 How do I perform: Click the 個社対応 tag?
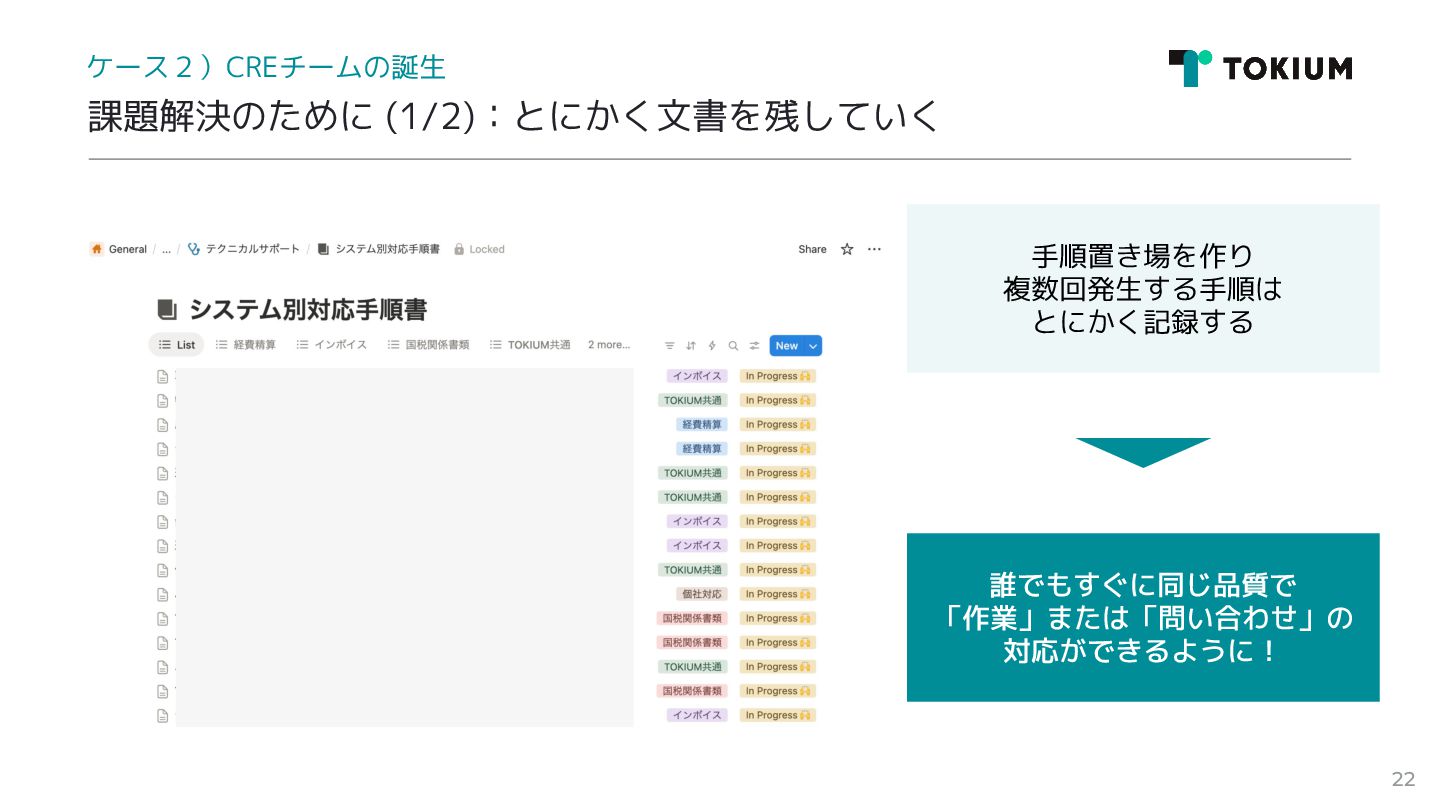pos(702,594)
